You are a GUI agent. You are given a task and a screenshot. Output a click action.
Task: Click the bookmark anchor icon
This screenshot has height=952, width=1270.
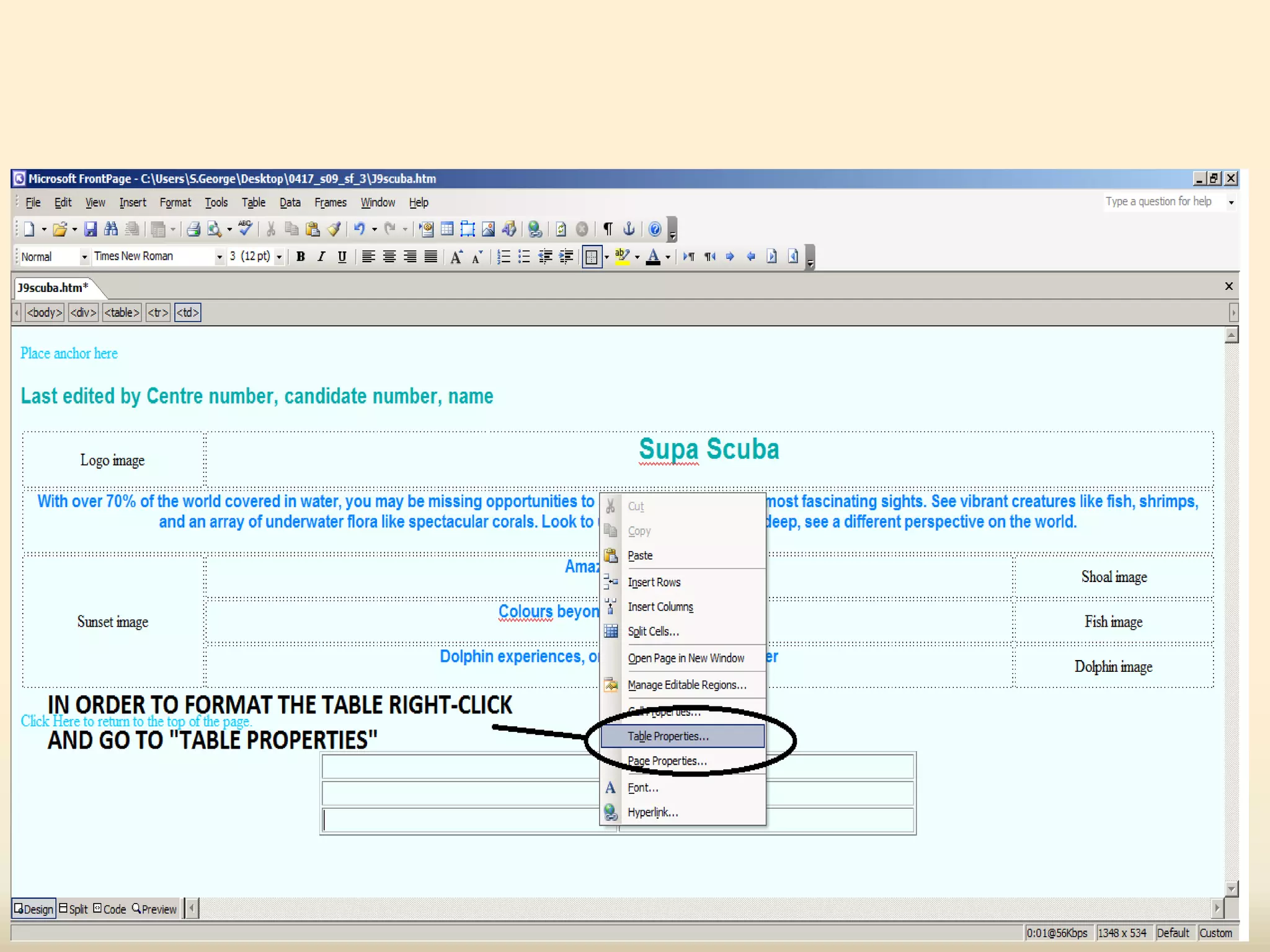coord(629,229)
